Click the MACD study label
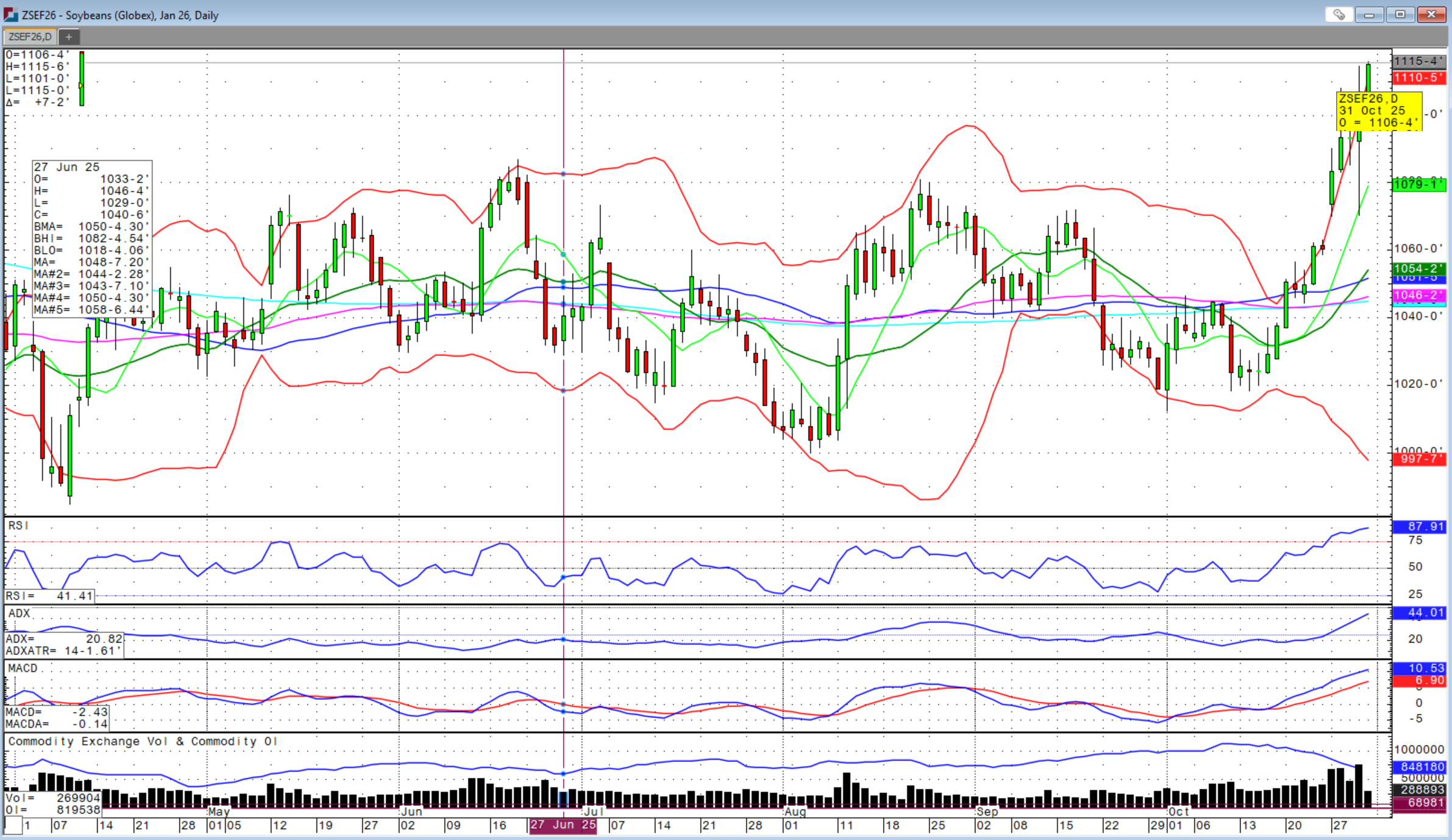 pos(23,668)
